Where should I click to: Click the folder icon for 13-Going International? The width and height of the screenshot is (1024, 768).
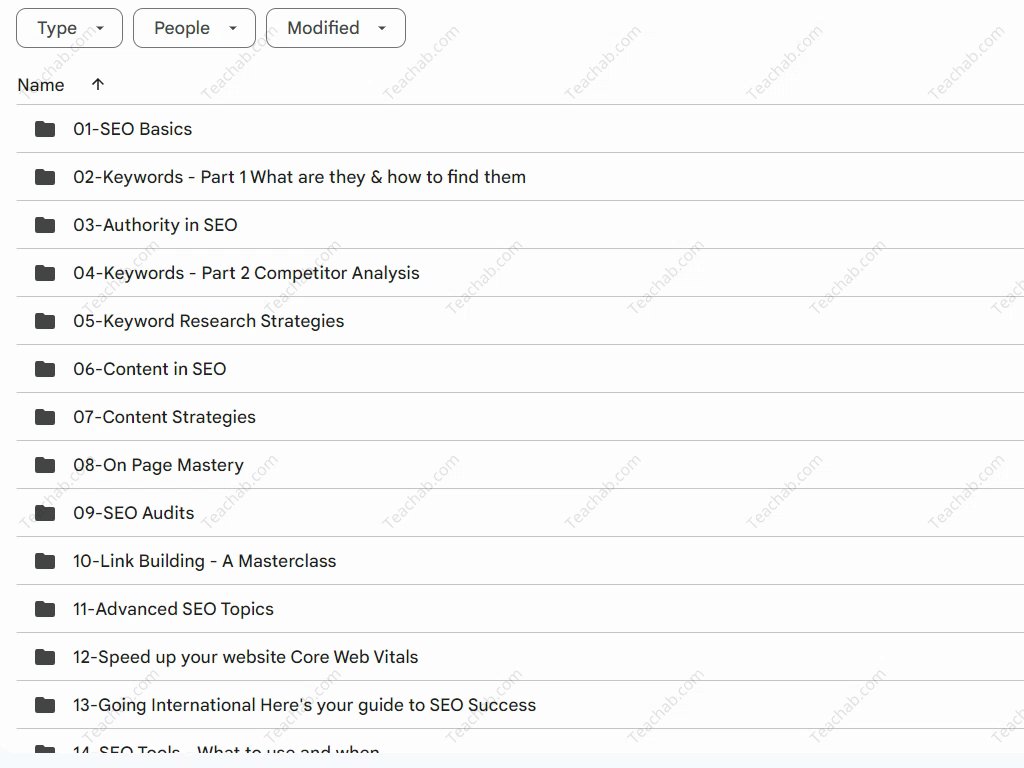45,705
